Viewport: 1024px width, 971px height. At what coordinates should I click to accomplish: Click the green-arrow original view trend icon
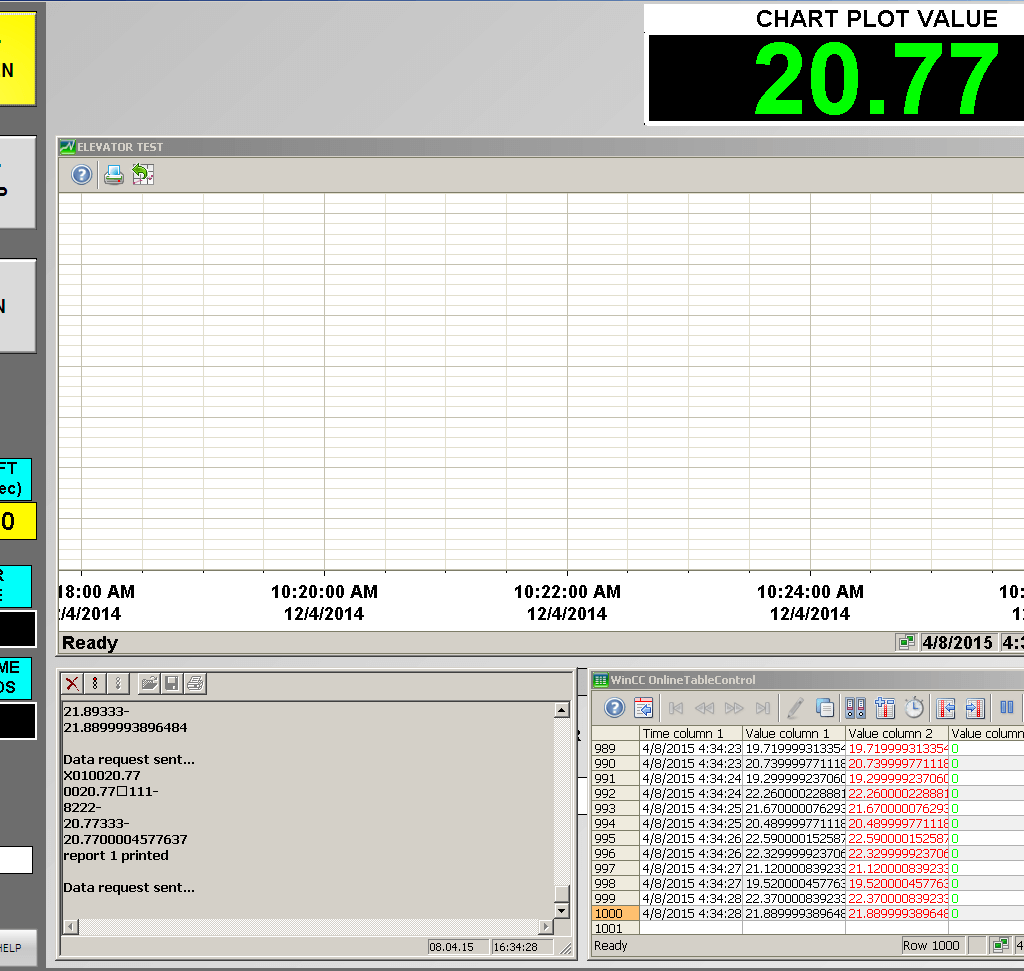[x=143, y=174]
